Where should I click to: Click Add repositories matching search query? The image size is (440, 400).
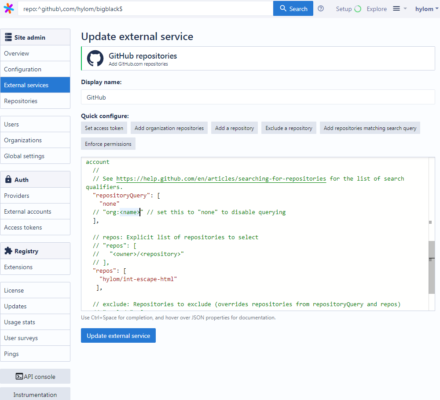370,128
